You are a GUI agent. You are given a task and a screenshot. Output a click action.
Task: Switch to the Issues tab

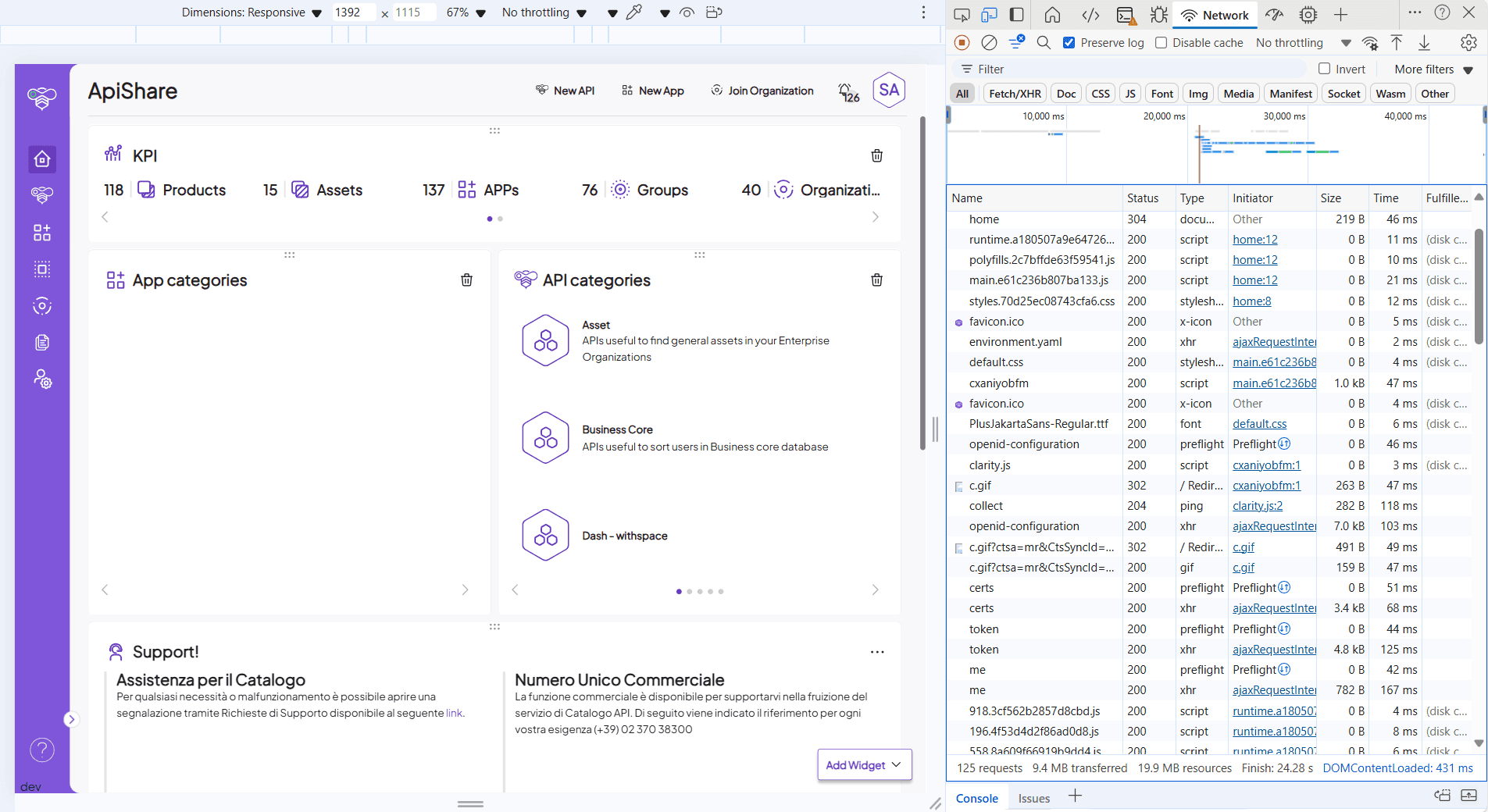(1033, 798)
